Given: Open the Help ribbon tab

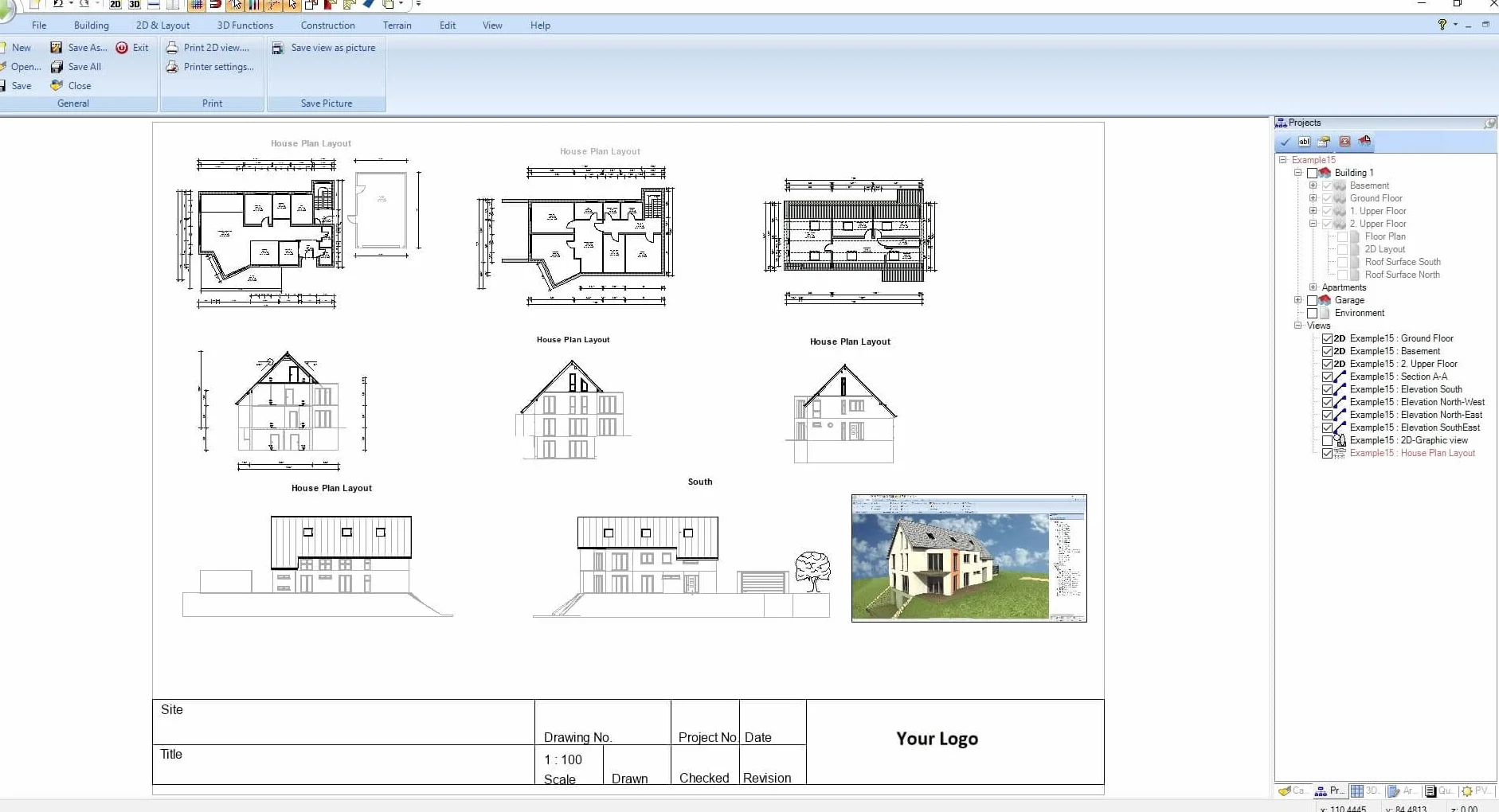Looking at the screenshot, I should tap(540, 25).
